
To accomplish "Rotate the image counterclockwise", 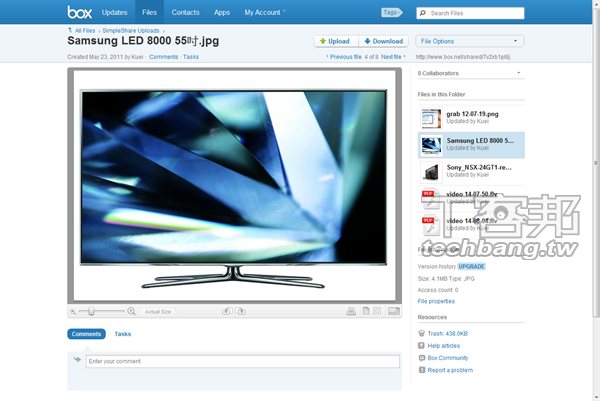I will click(227, 311).
